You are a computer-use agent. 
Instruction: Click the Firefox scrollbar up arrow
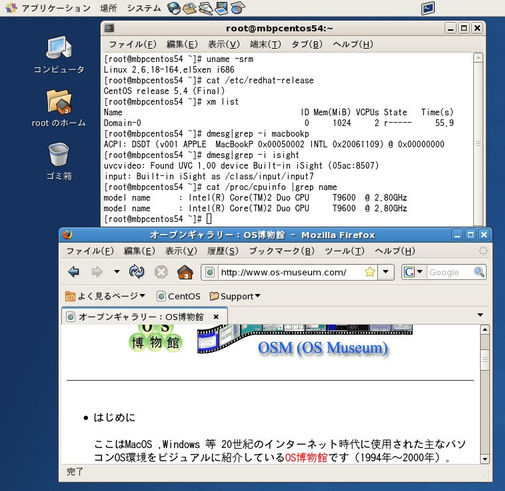pyautogui.click(x=485, y=330)
